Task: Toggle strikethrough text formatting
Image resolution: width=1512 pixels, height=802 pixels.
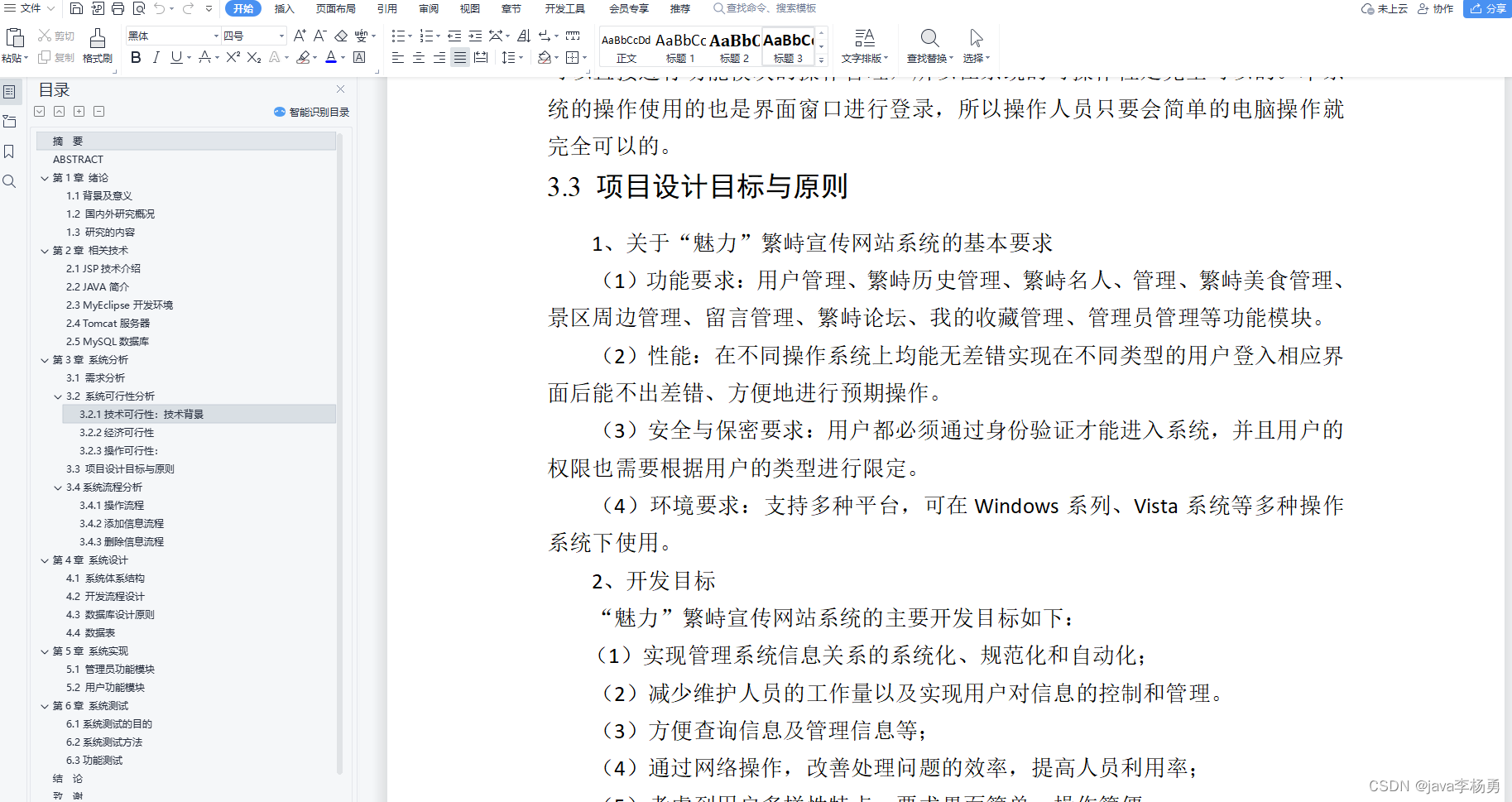Action: coord(204,57)
